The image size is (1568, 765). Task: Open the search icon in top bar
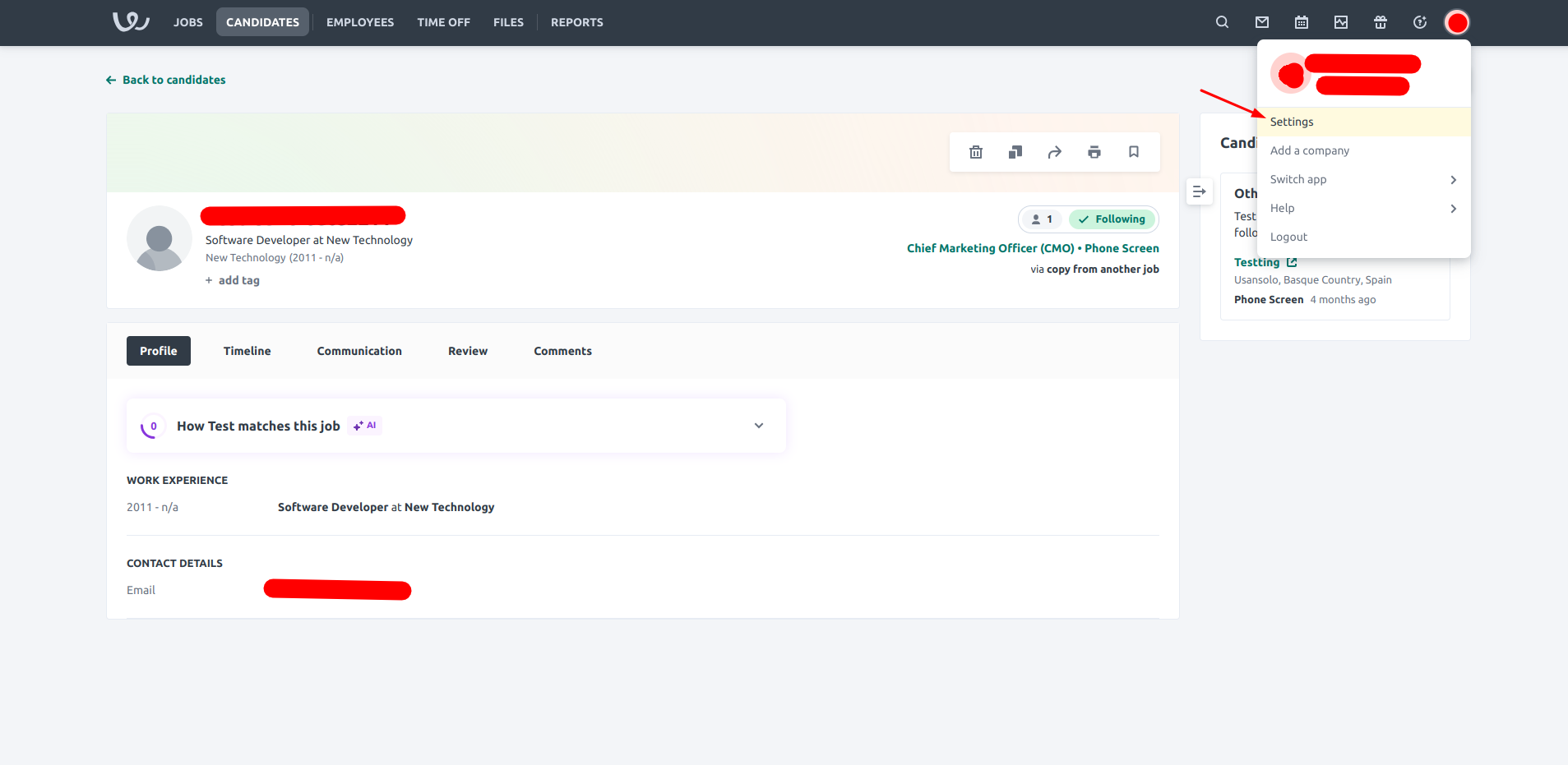pos(1222,22)
